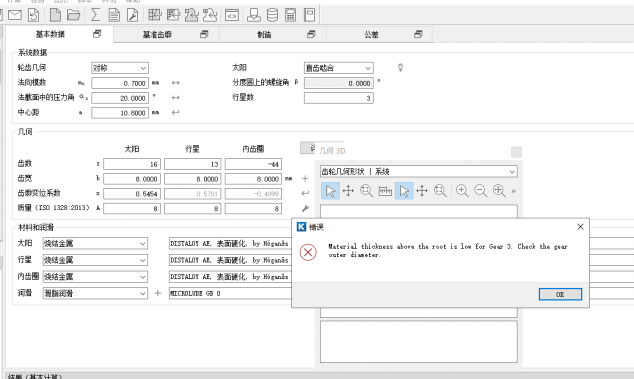
Task: Undock the 基准齿廓 tab with its window icon
Action: click(204, 34)
